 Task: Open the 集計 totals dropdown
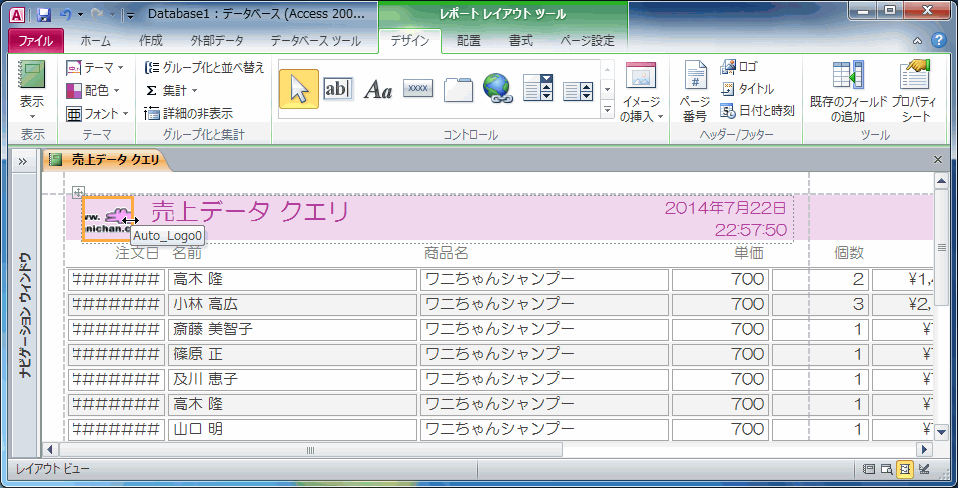click(x=172, y=90)
